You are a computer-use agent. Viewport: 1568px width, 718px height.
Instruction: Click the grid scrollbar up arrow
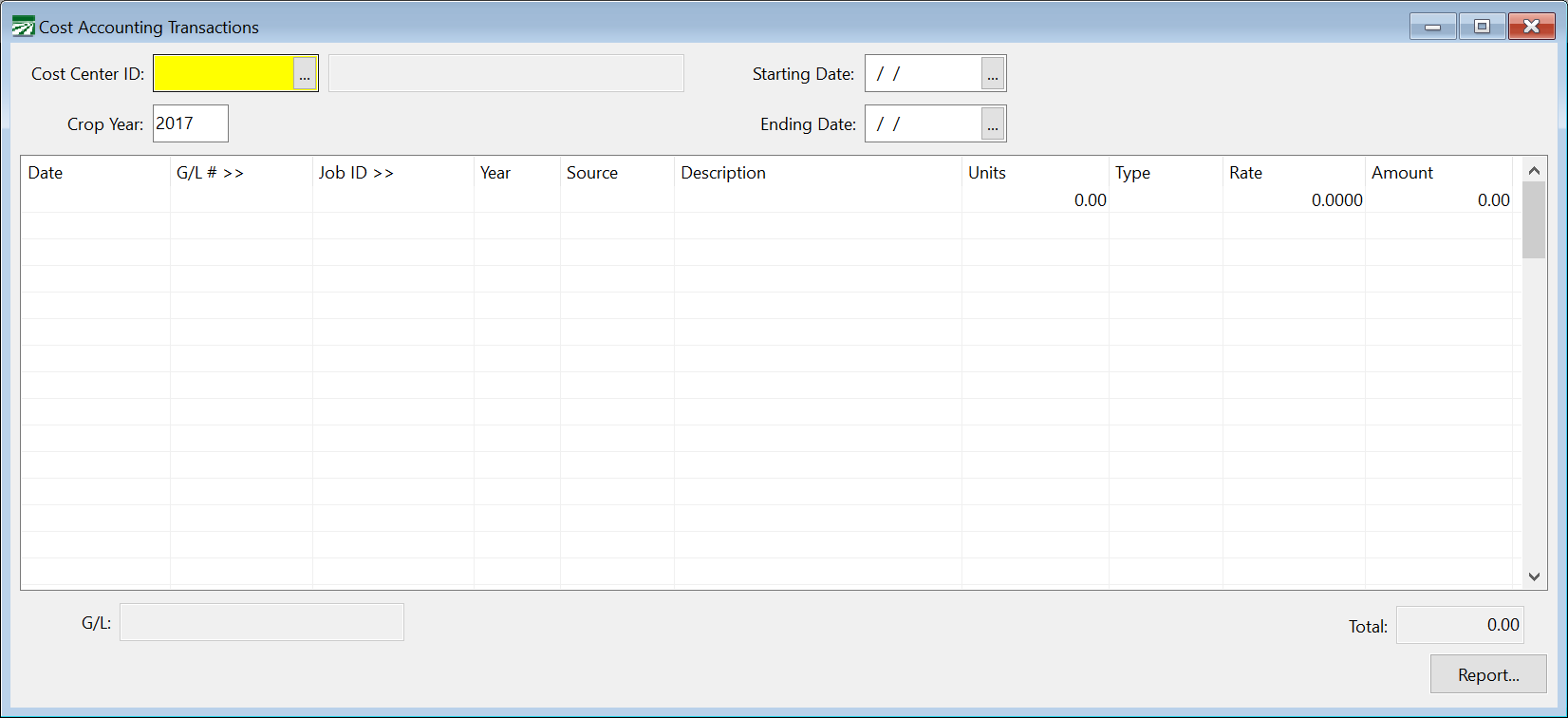(x=1534, y=170)
